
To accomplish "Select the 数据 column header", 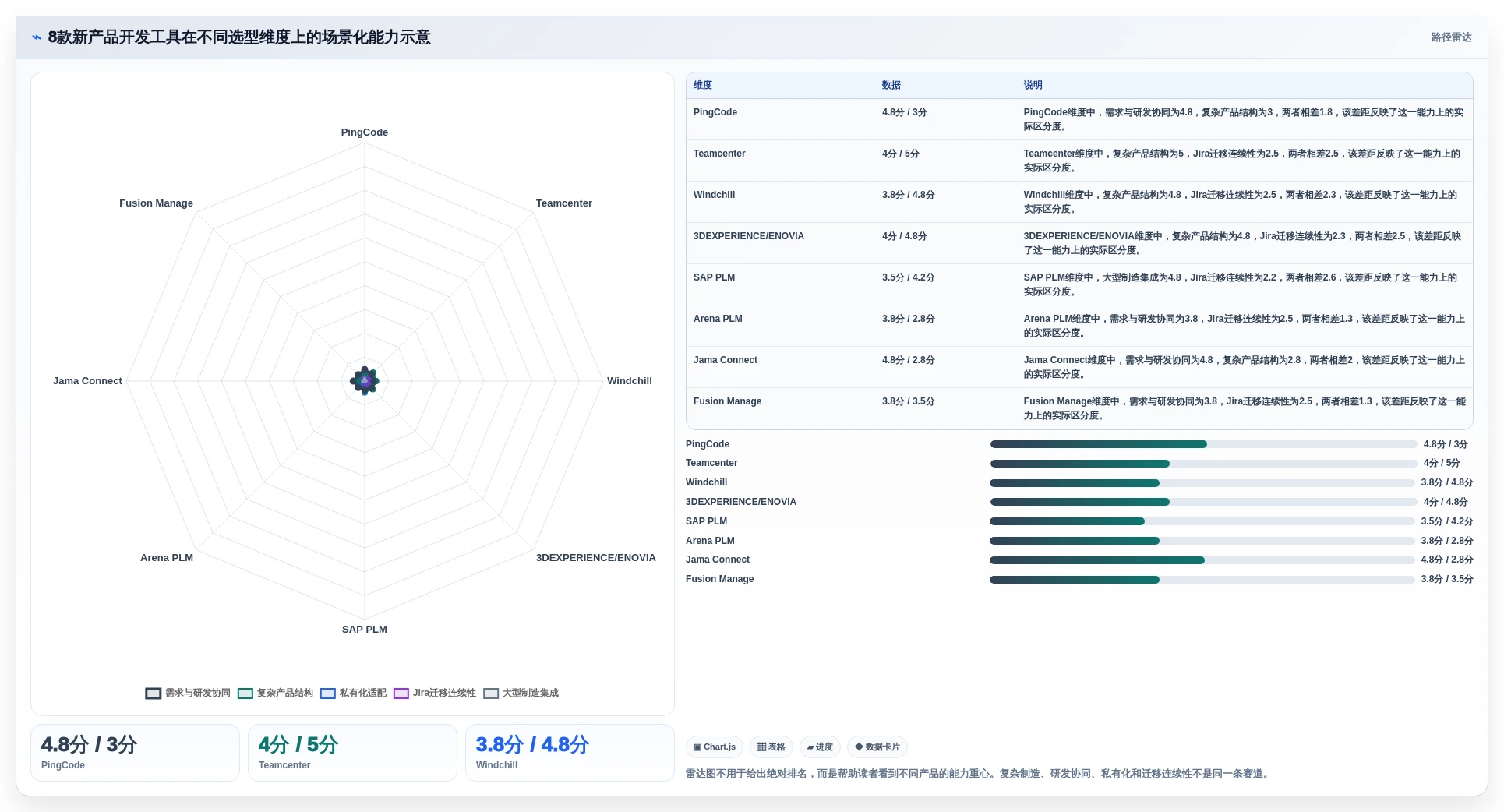I will pyautogui.click(x=891, y=85).
